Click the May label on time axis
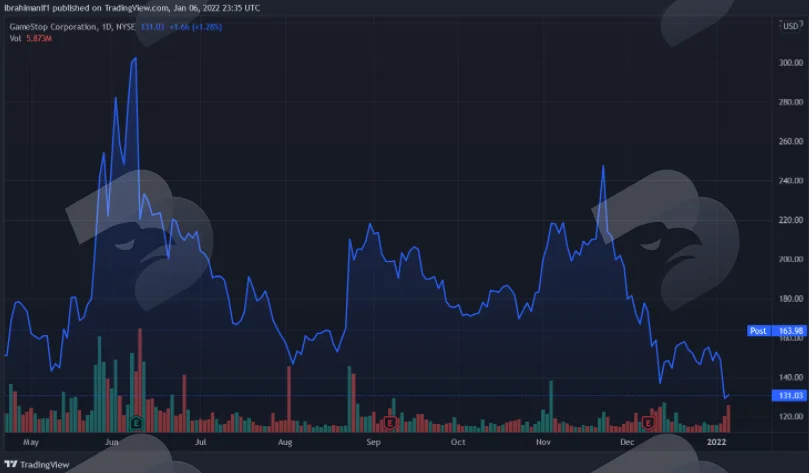 tap(31, 442)
